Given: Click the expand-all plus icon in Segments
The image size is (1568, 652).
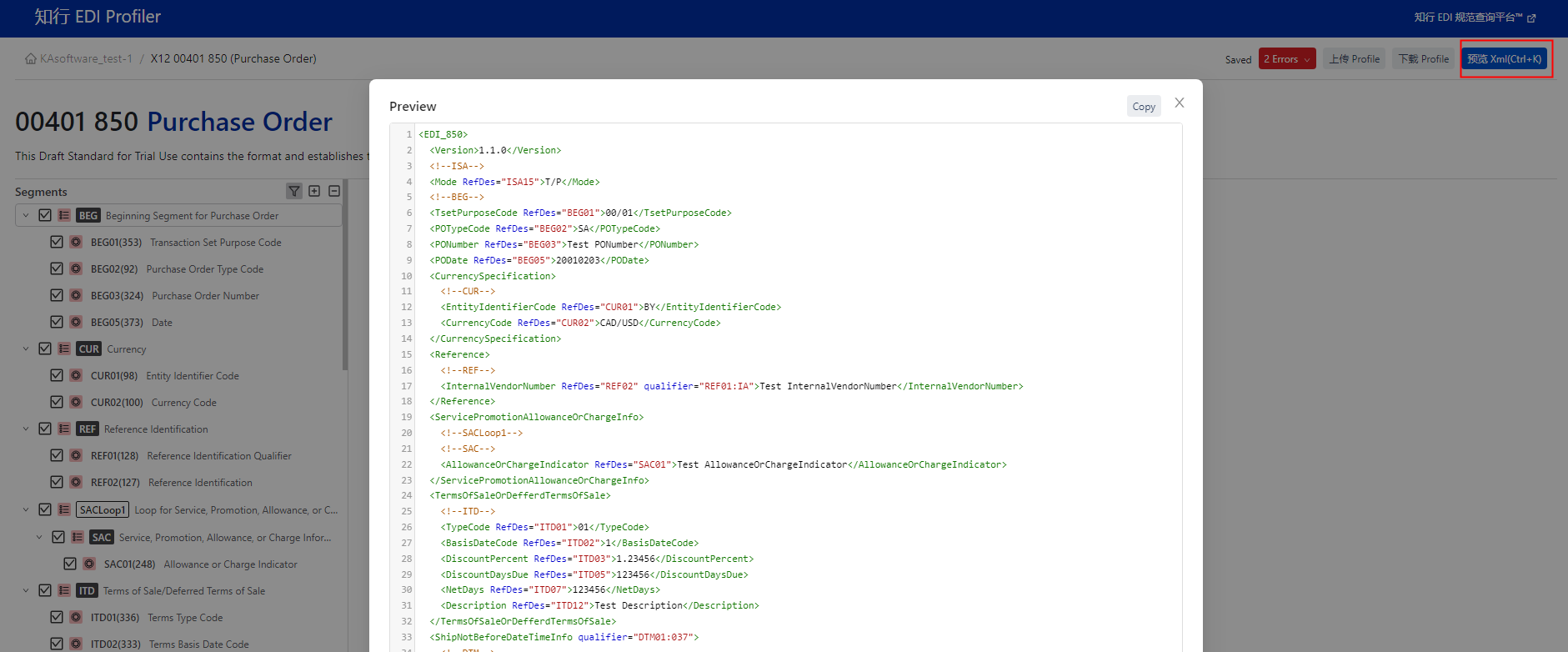Looking at the screenshot, I should click(314, 191).
